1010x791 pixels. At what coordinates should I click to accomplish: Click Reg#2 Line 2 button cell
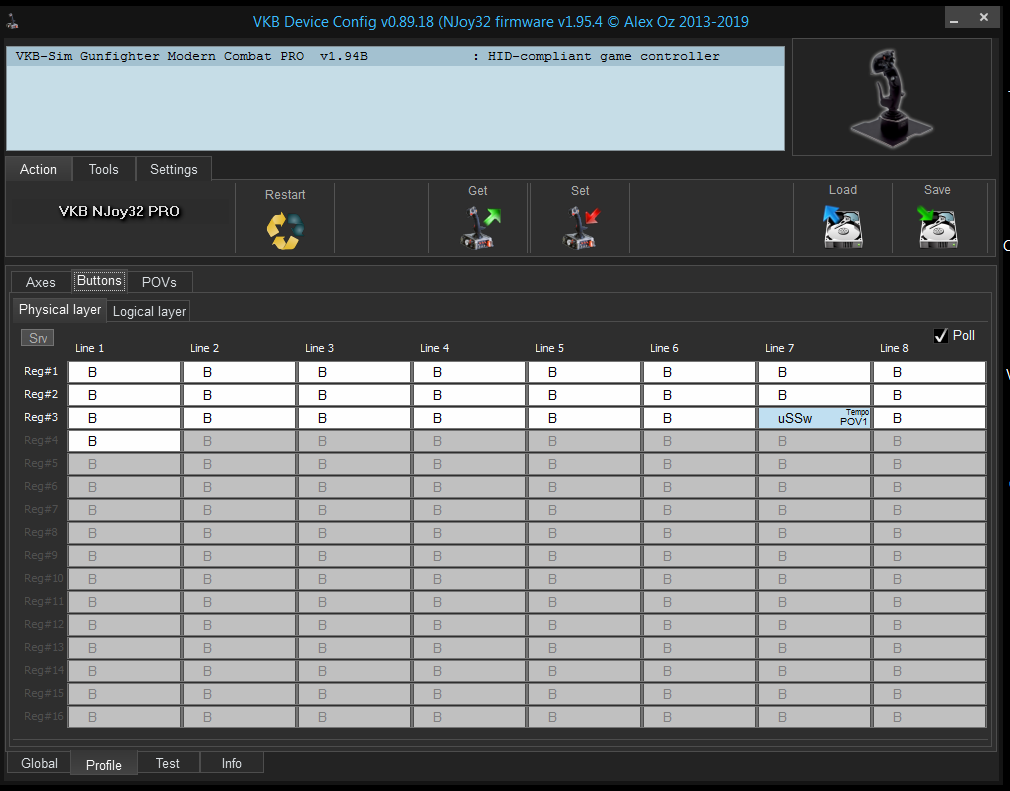(240, 396)
